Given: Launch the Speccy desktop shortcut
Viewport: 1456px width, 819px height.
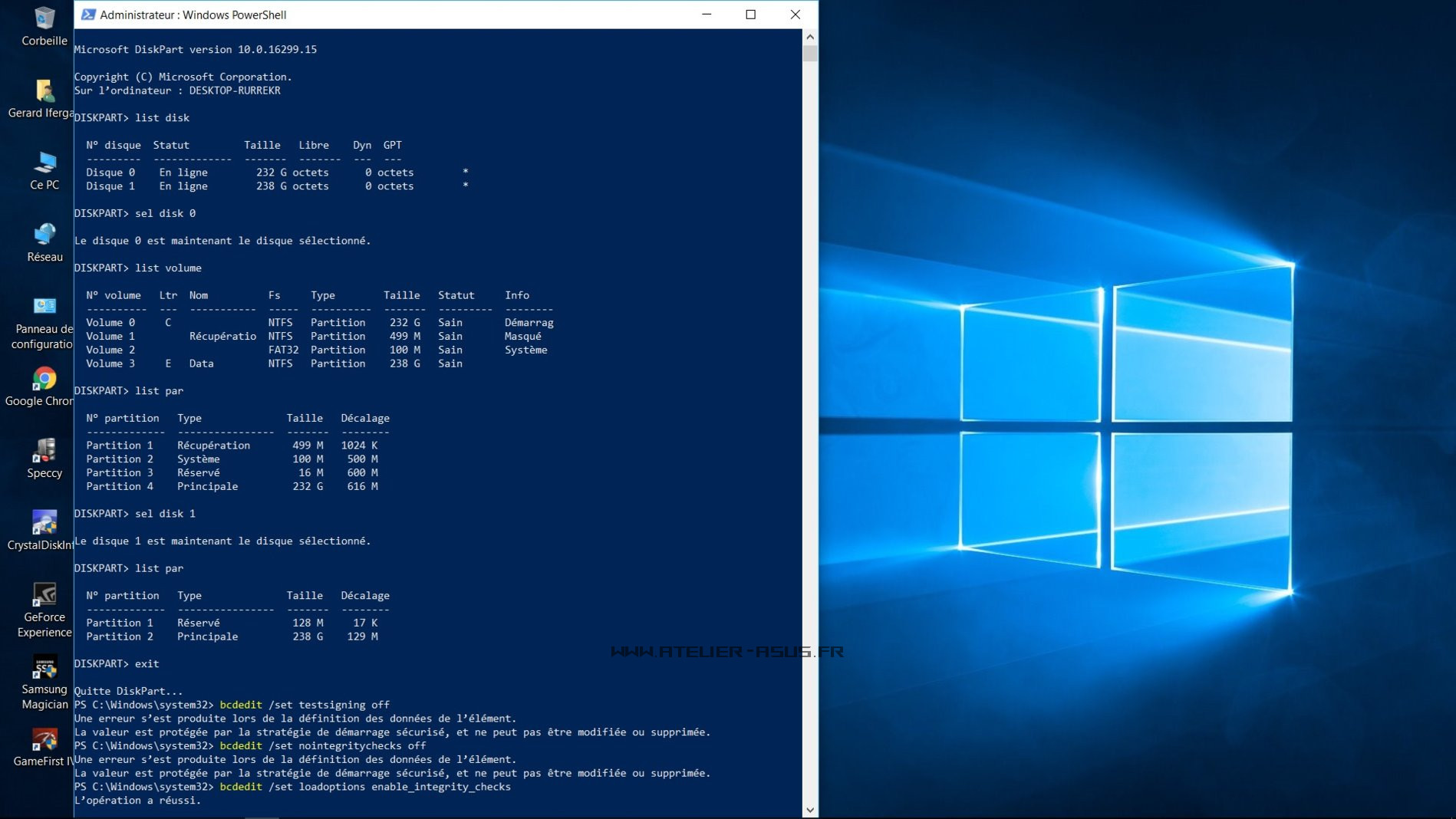Looking at the screenshot, I should [44, 452].
